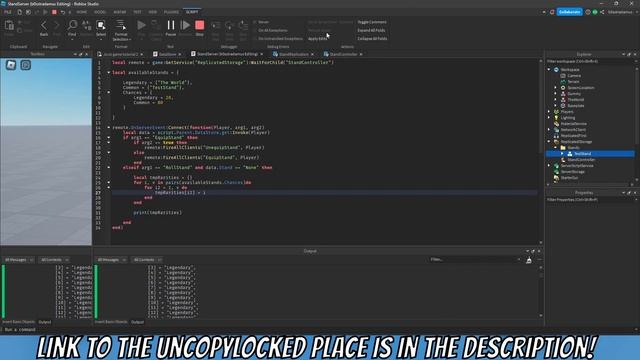Open the right Output panel All Messages dropdown
This screenshot has height=360, width=640.
coord(111,260)
